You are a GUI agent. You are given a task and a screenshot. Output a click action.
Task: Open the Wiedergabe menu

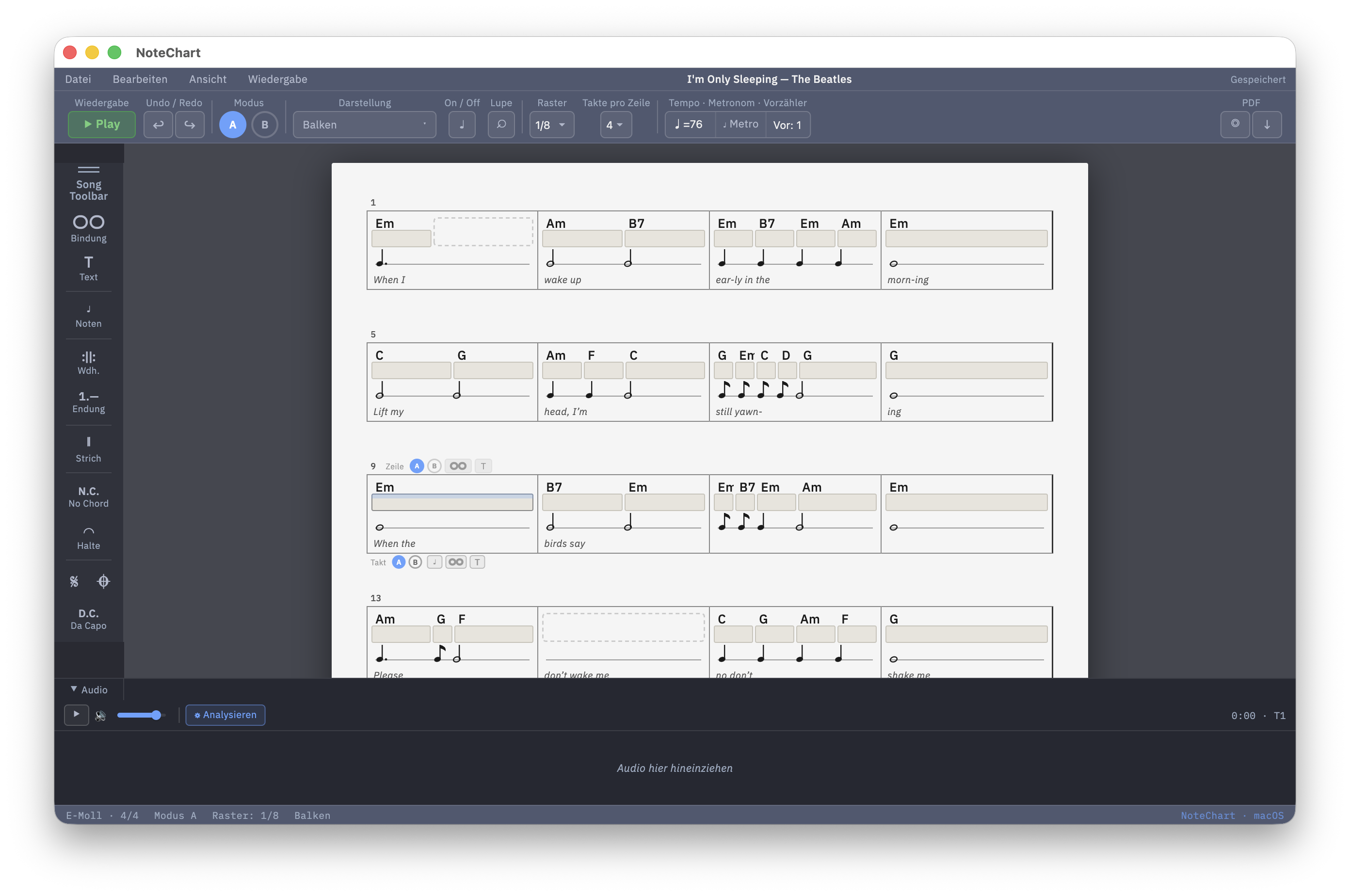point(278,80)
